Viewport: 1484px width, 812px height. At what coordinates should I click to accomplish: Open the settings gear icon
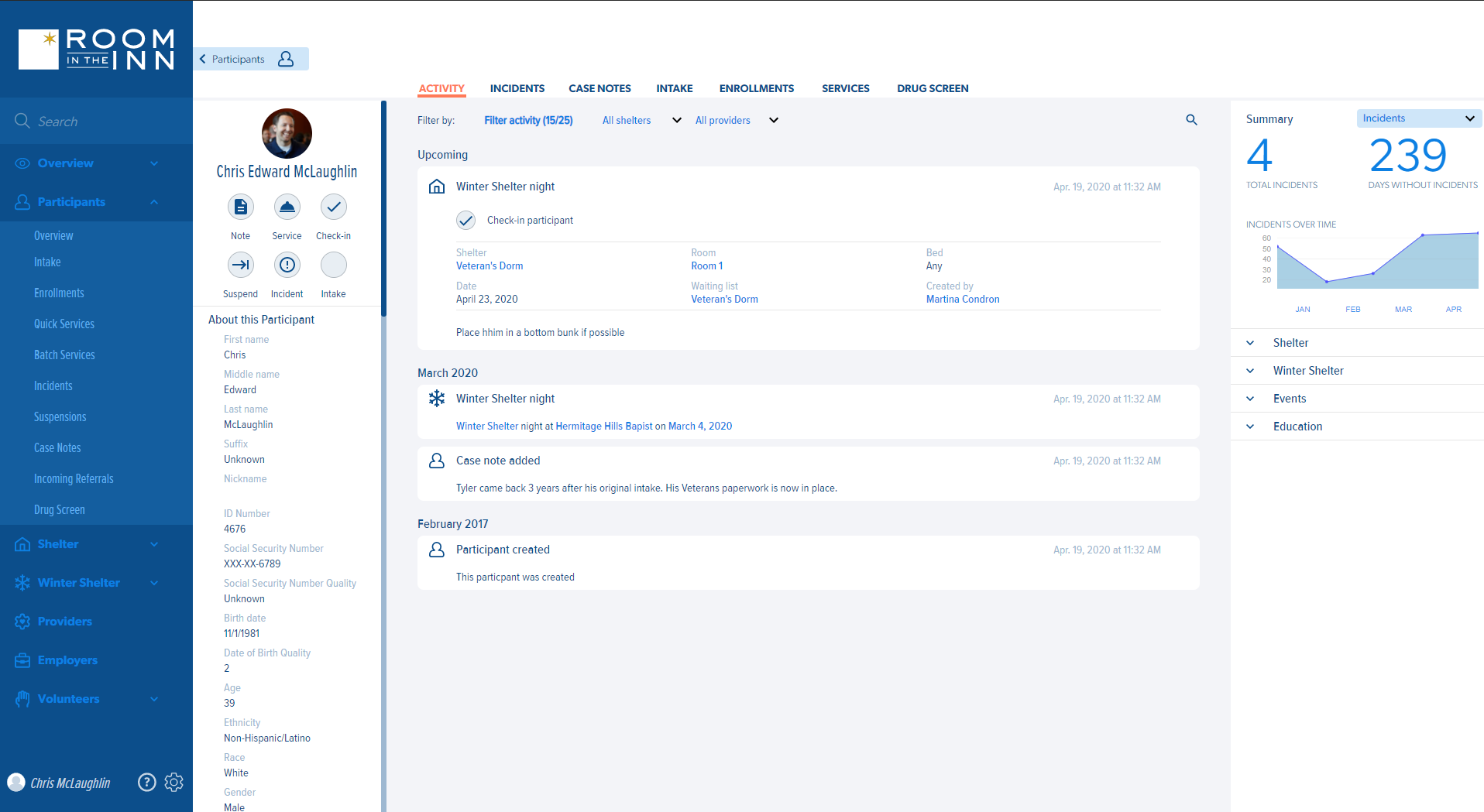(174, 783)
